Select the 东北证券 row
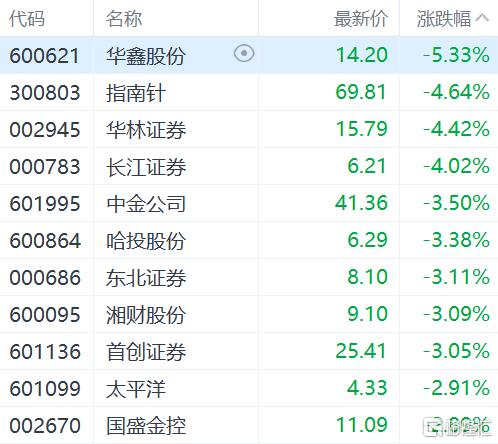The width and height of the screenshot is (498, 444). click(249, 277)
